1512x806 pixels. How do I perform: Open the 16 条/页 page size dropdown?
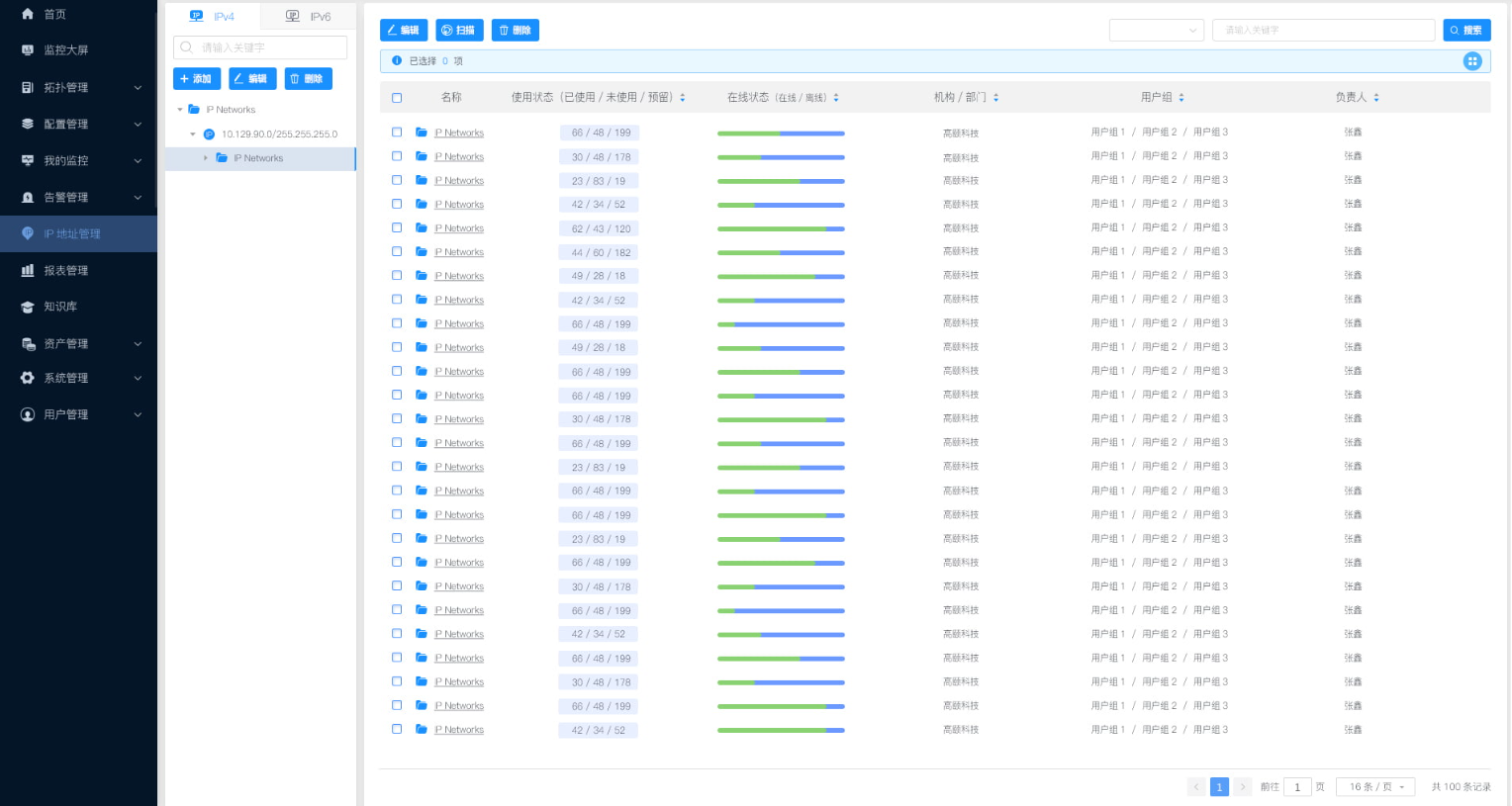[x=1375, y=787]
